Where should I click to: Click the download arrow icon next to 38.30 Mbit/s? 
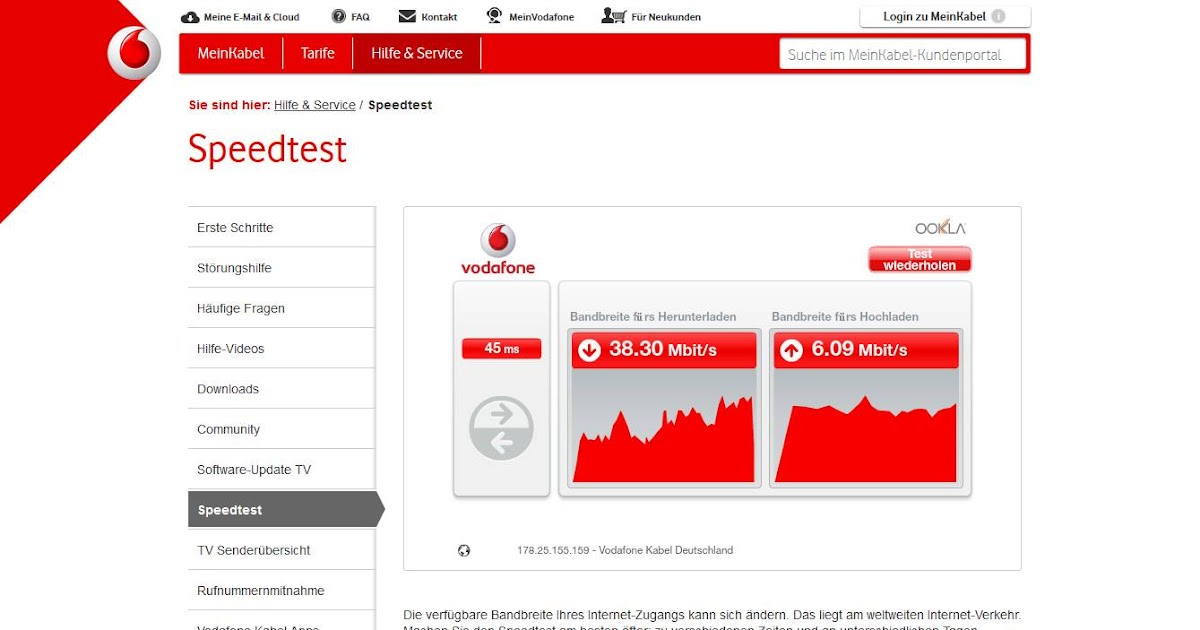point(589,350)
